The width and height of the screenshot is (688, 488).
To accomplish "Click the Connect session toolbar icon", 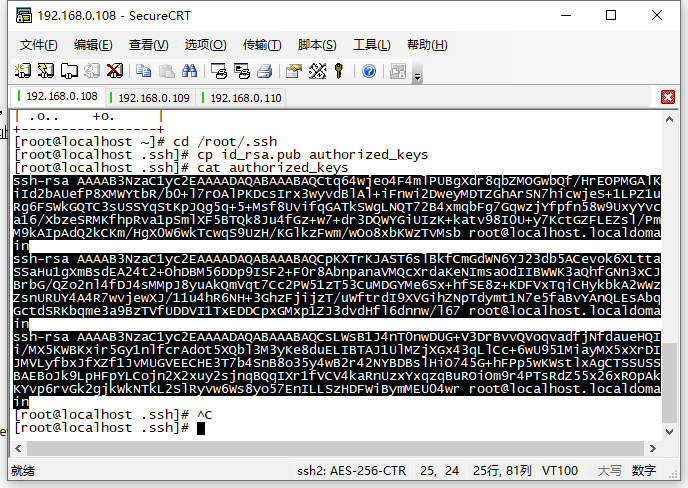I will coord(23,71).
